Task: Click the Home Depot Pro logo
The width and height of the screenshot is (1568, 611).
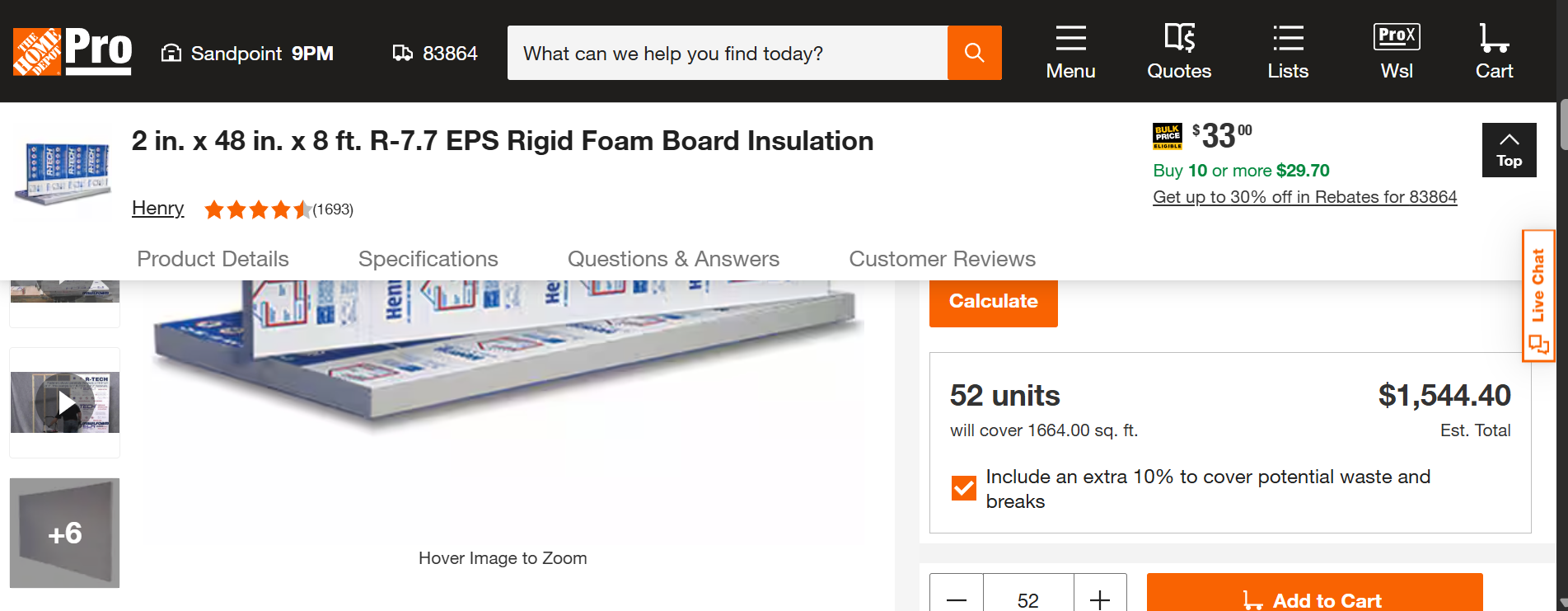Action: click(x=73, y=52)
